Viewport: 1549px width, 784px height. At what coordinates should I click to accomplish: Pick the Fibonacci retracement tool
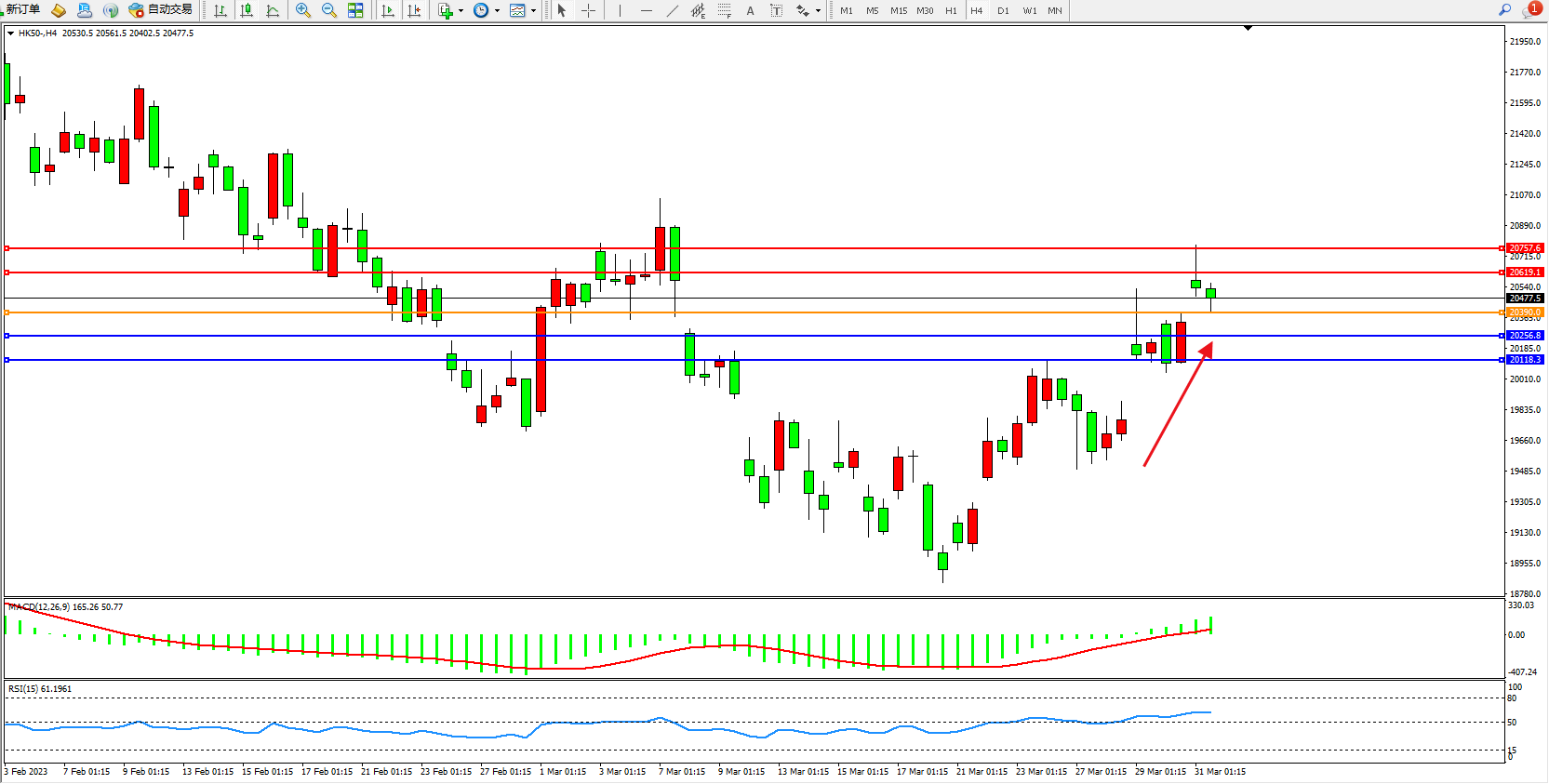point(725,10)
